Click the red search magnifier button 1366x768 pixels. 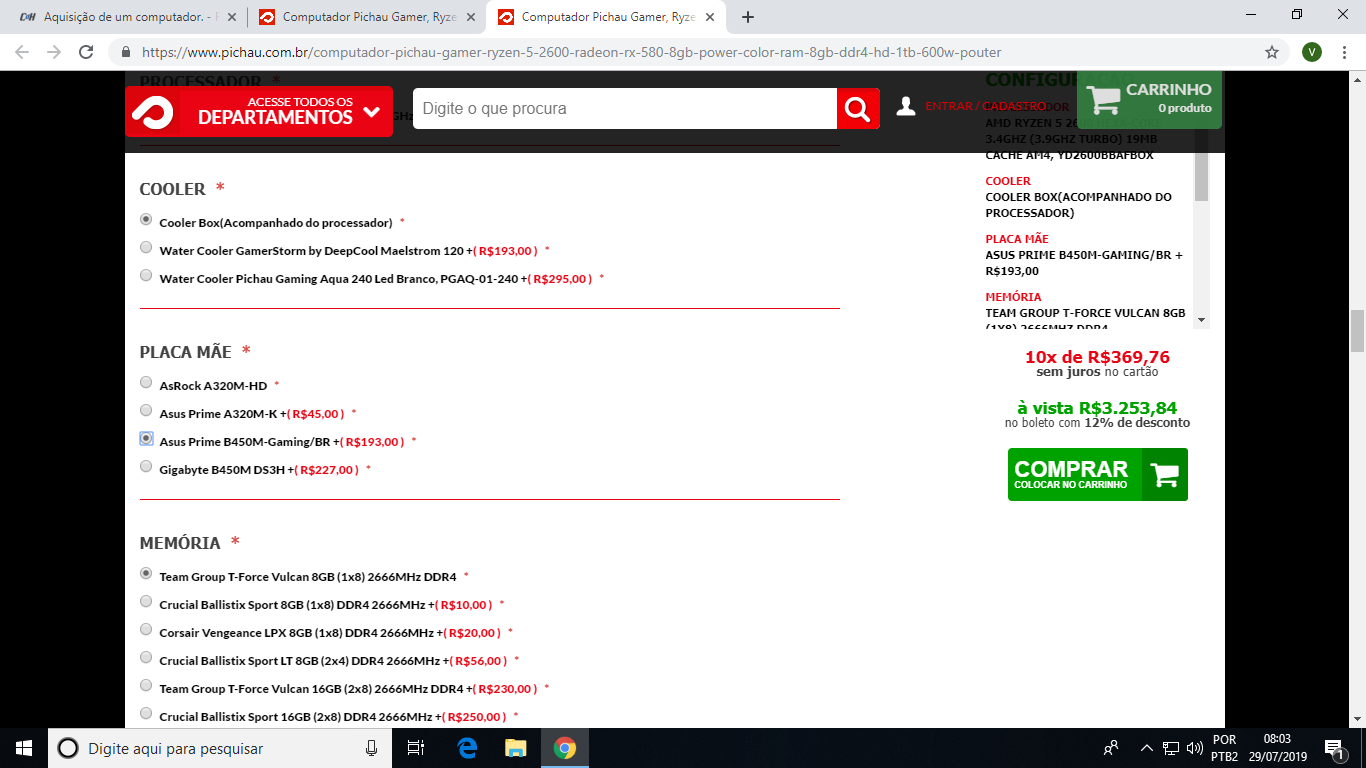[858, 109]
